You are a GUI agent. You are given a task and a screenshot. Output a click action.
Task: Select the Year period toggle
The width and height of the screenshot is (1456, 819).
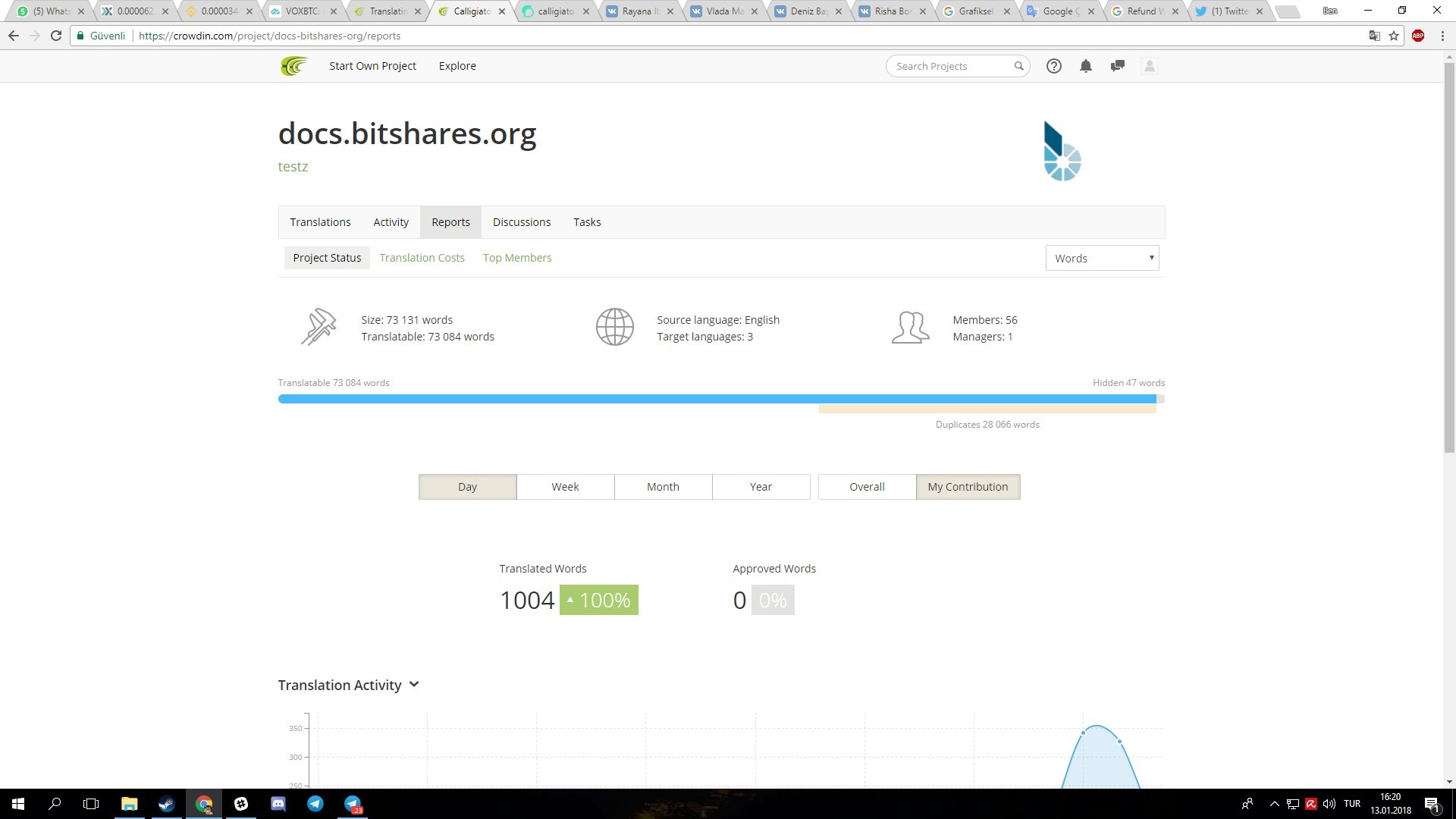[x=761, y=487]
